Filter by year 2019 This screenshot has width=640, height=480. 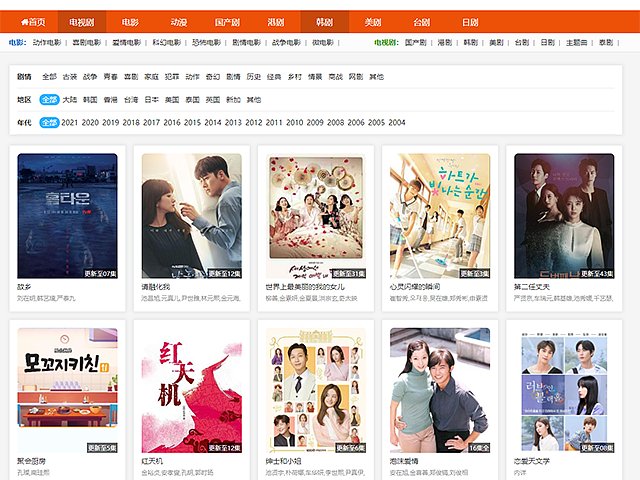(x=110, y=122)
